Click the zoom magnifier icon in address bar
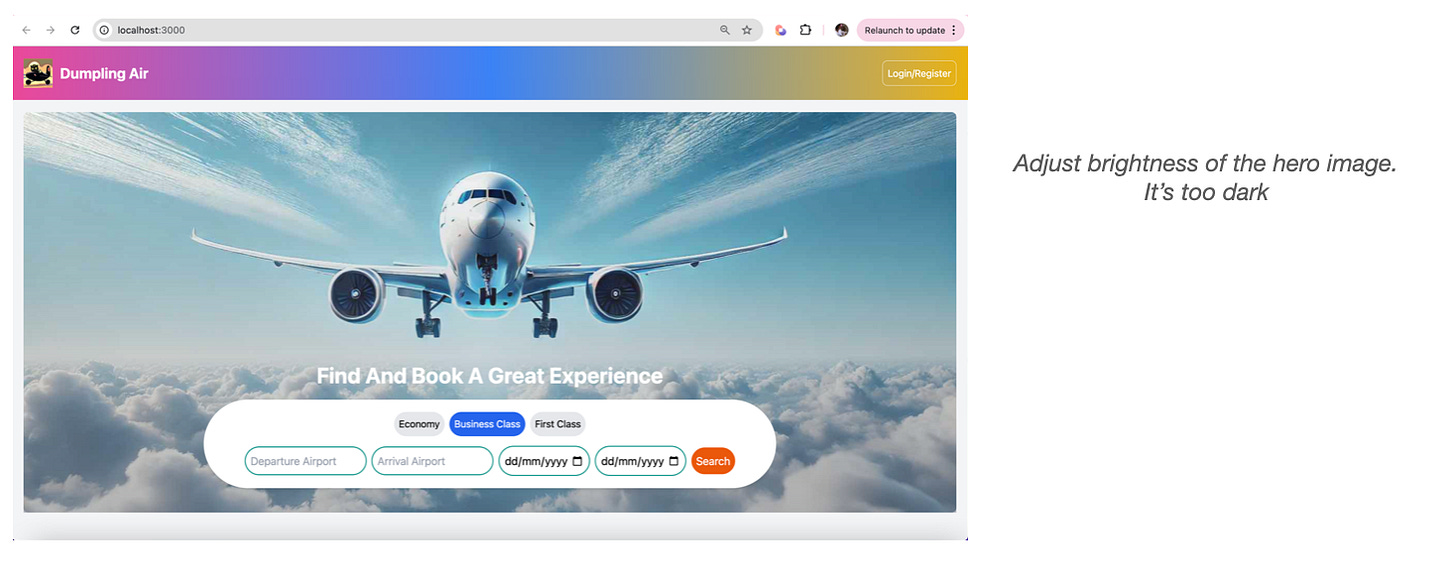 (x=725, y=30)
